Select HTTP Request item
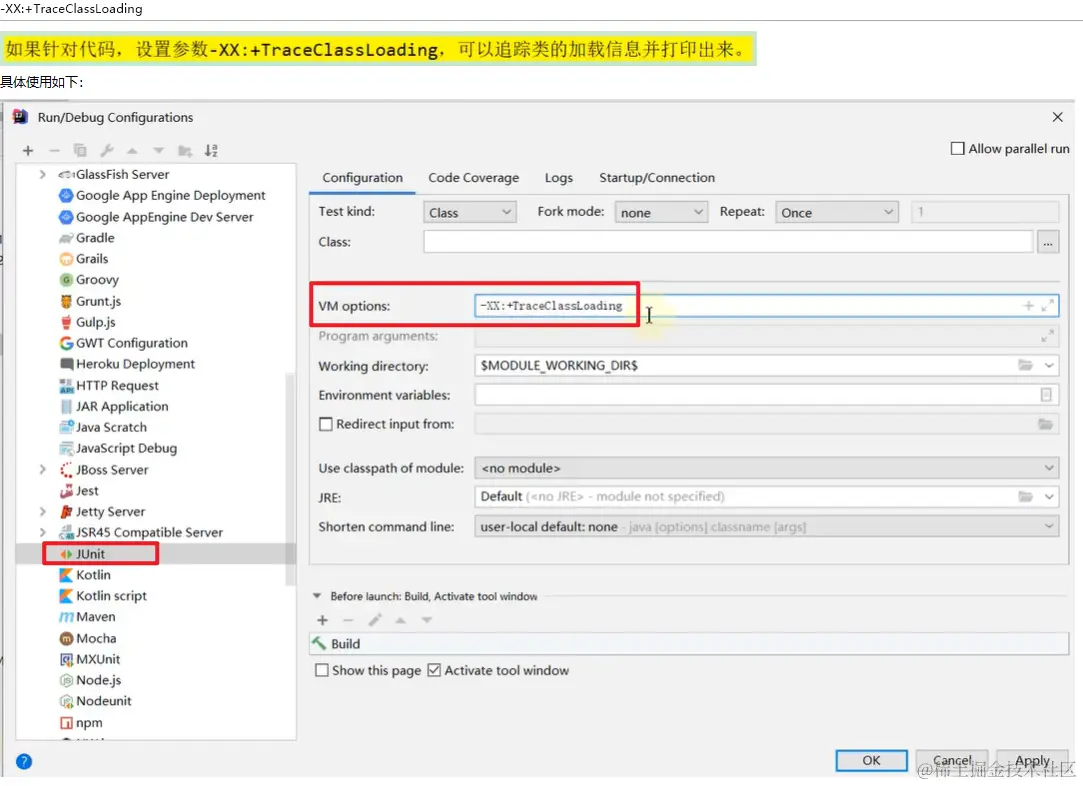The width and height of the screenshot is (1083, 786). (x=117, y=385)
